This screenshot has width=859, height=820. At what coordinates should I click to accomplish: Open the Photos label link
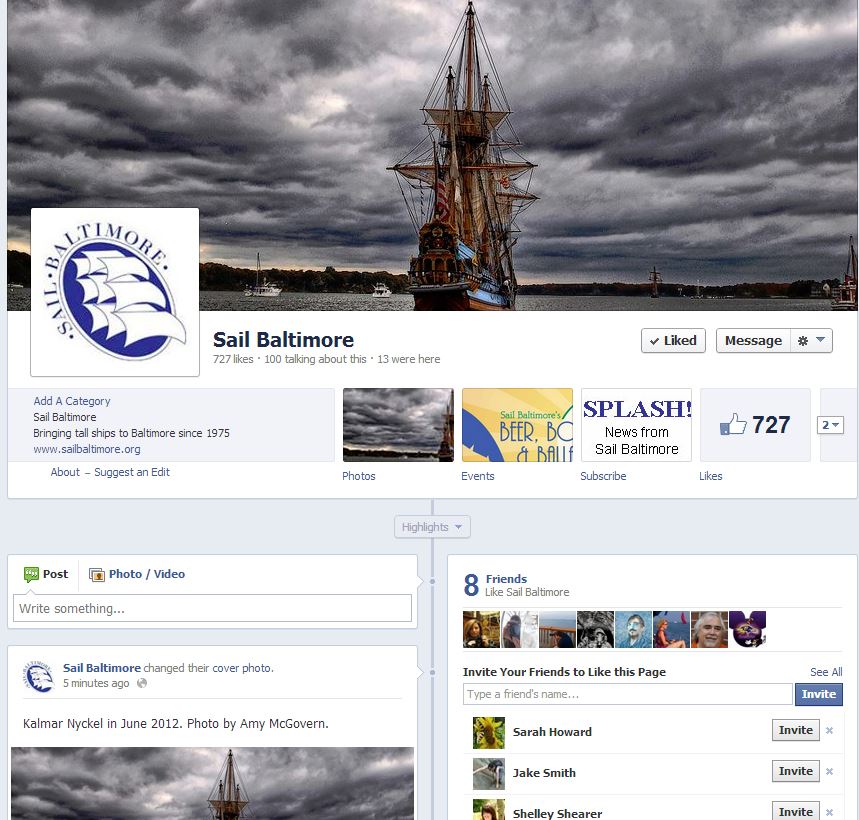click(359, 476)
